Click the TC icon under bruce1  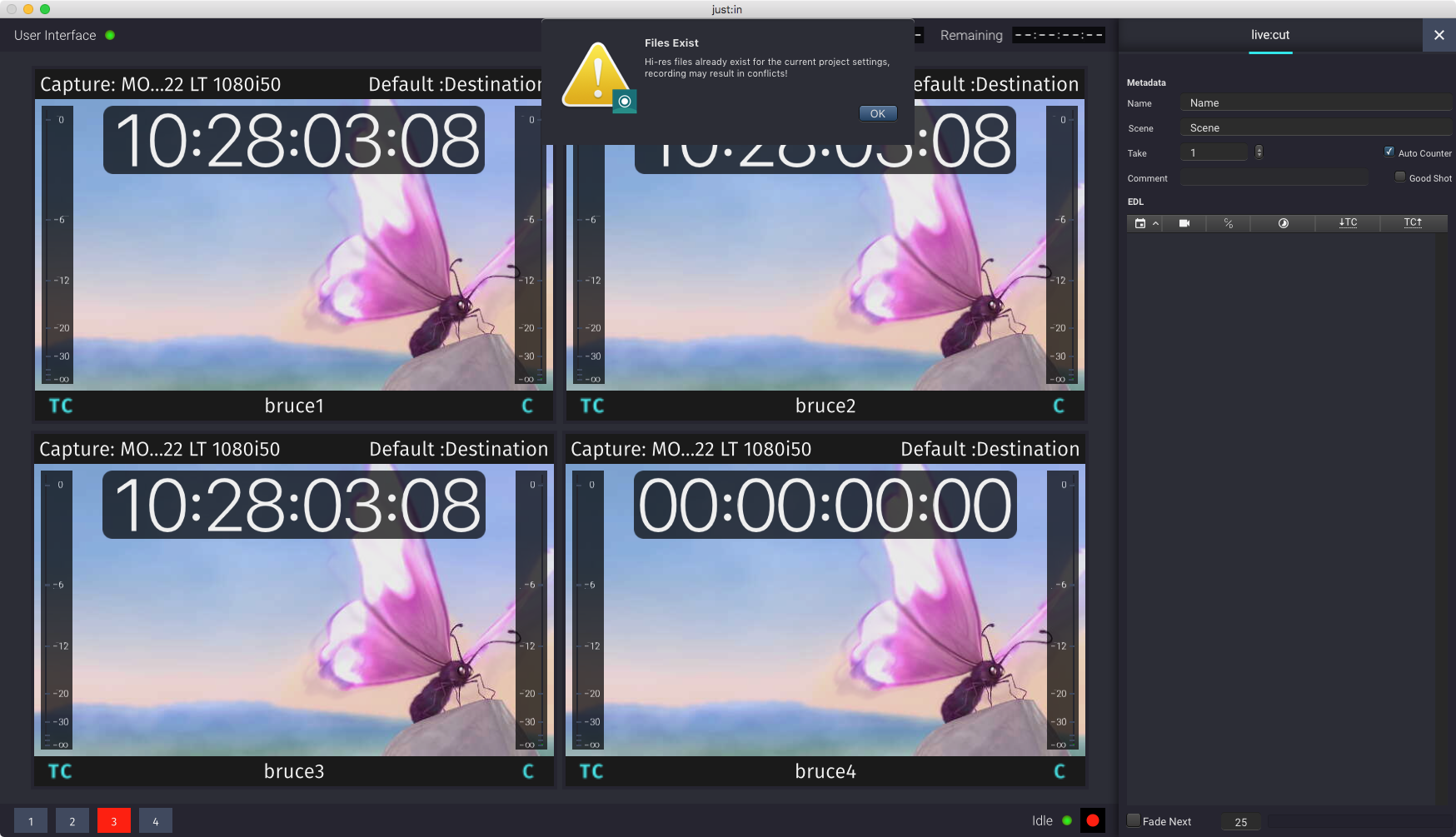tap(61, 406)
